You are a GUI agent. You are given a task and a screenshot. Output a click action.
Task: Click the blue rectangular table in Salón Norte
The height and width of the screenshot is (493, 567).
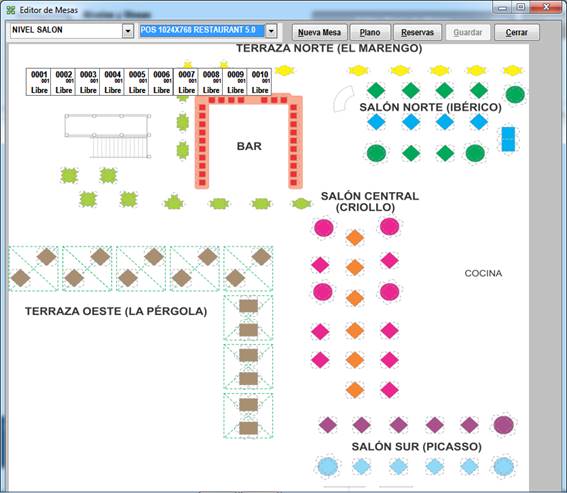[x=508, y=139]
